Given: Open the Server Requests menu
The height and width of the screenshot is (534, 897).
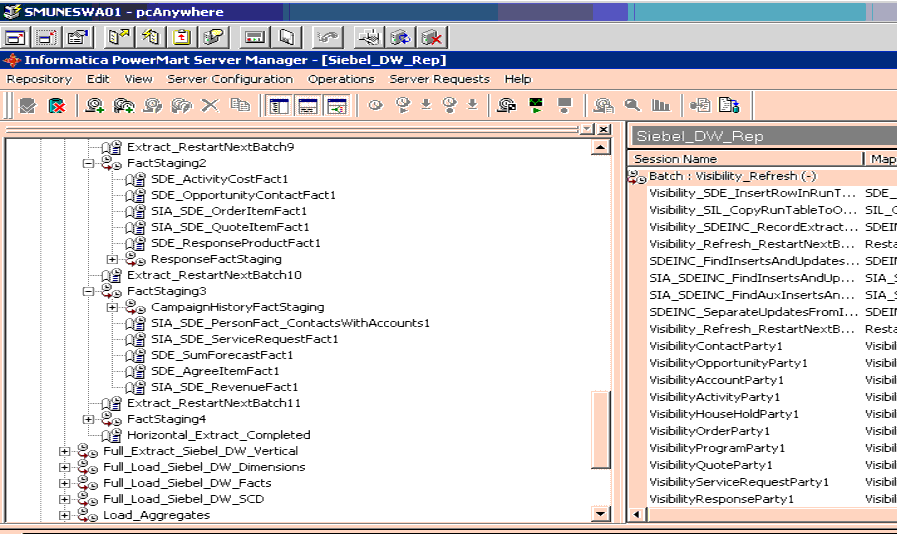Looking at the screenshot, I should [439, 79].
